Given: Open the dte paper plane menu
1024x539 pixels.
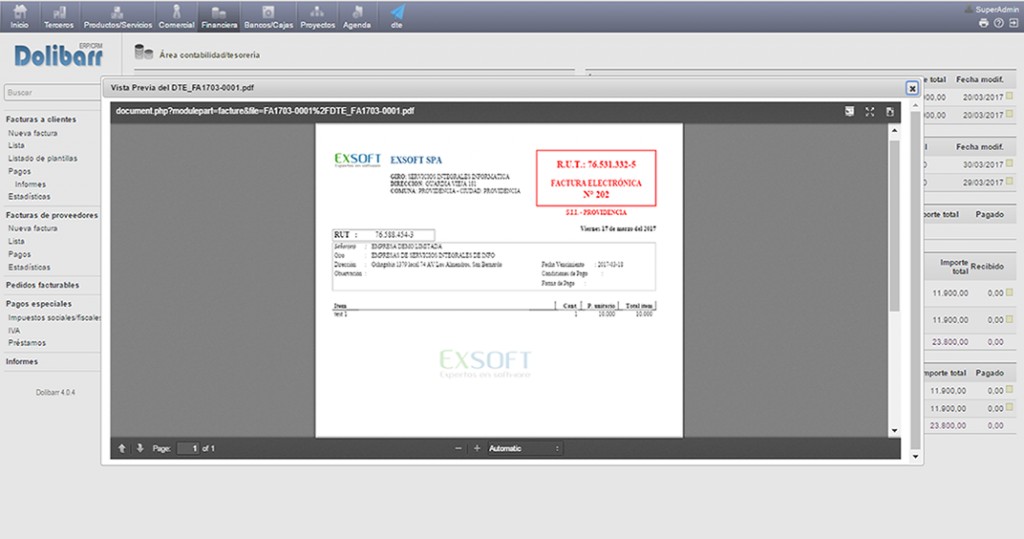Looking at the screenshot, I should [396, 16].
